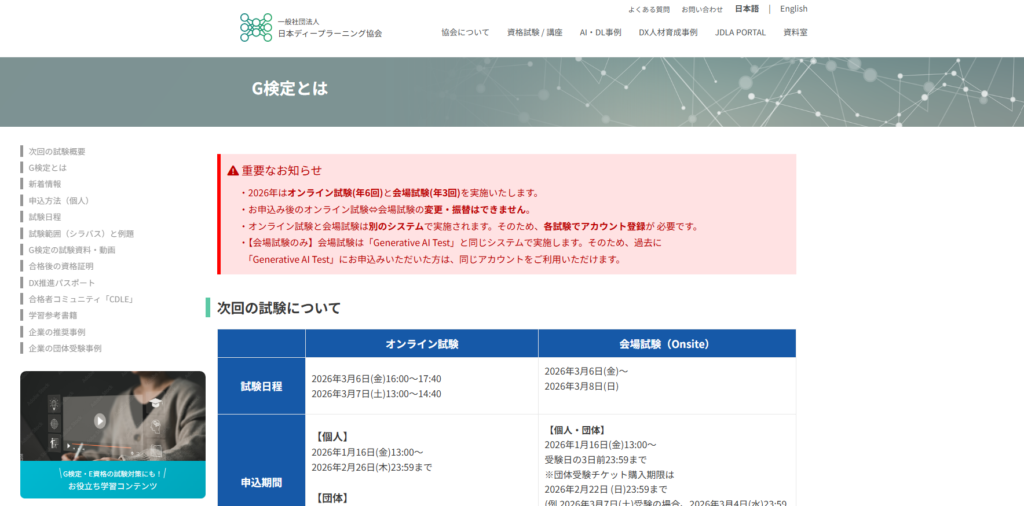
Task: Open the よくある質問 link
Action: pos(648,9)
